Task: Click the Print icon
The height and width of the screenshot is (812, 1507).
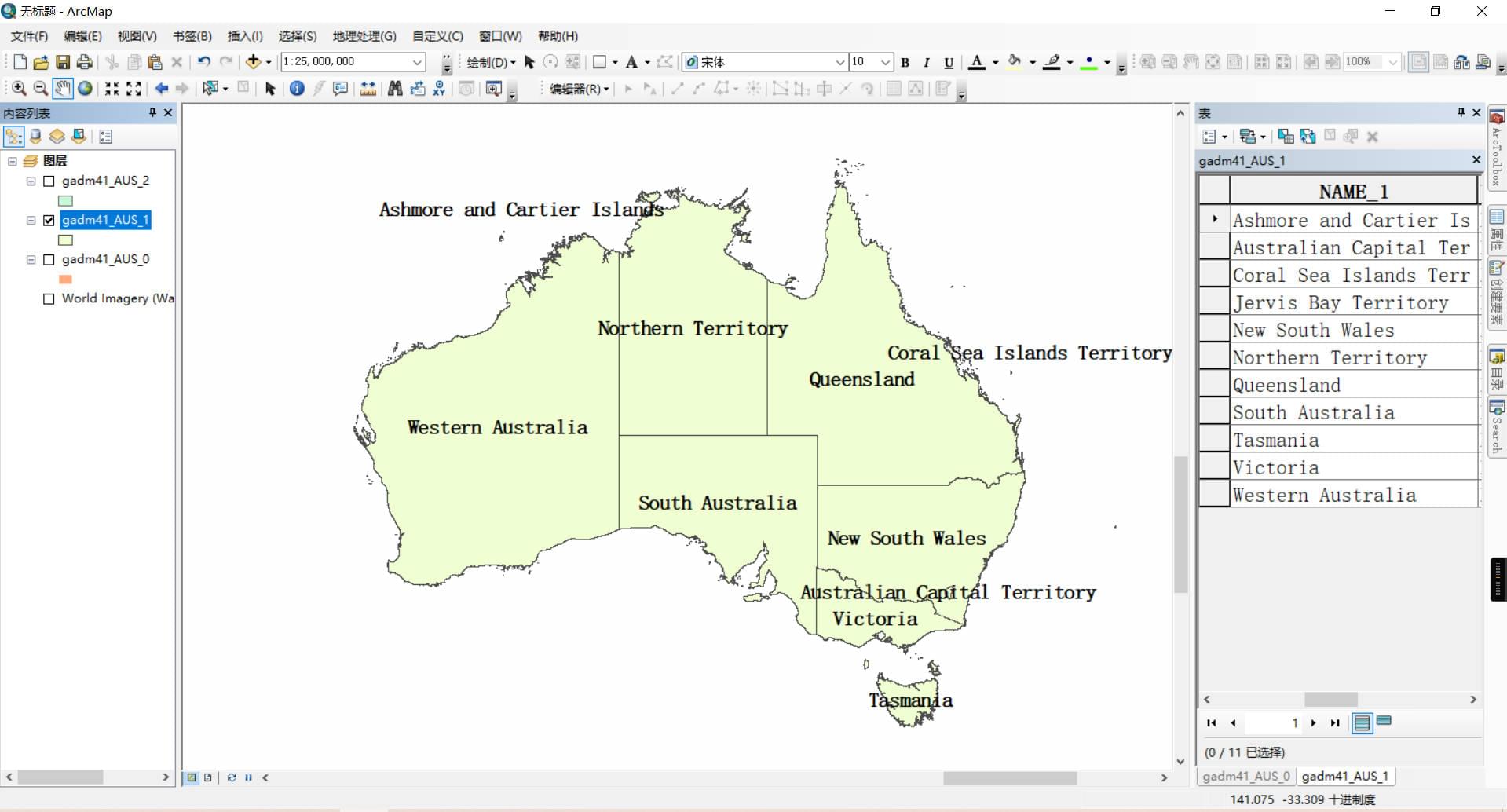Action: click(84, 62)
